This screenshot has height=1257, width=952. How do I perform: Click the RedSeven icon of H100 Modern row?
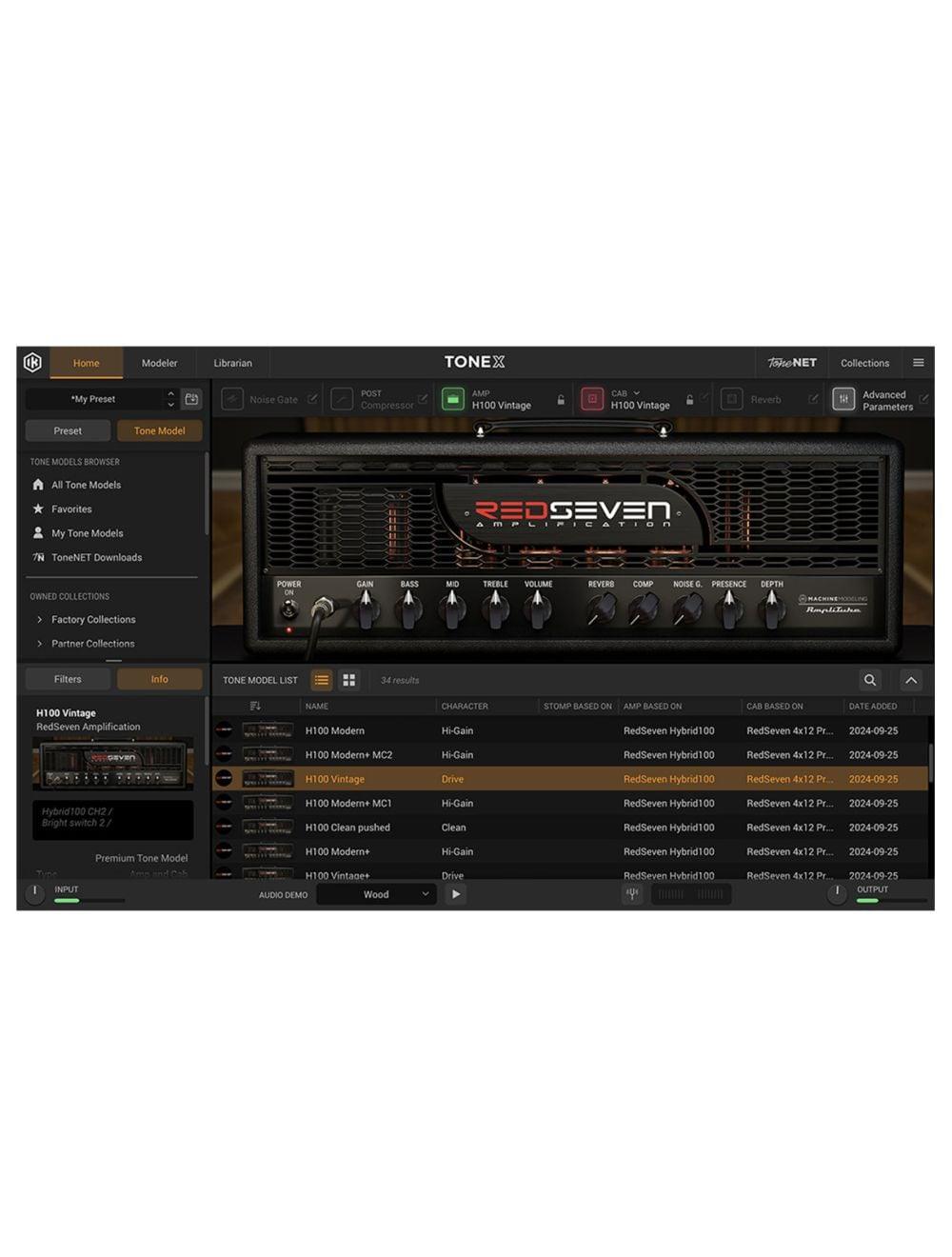(224, 730)
